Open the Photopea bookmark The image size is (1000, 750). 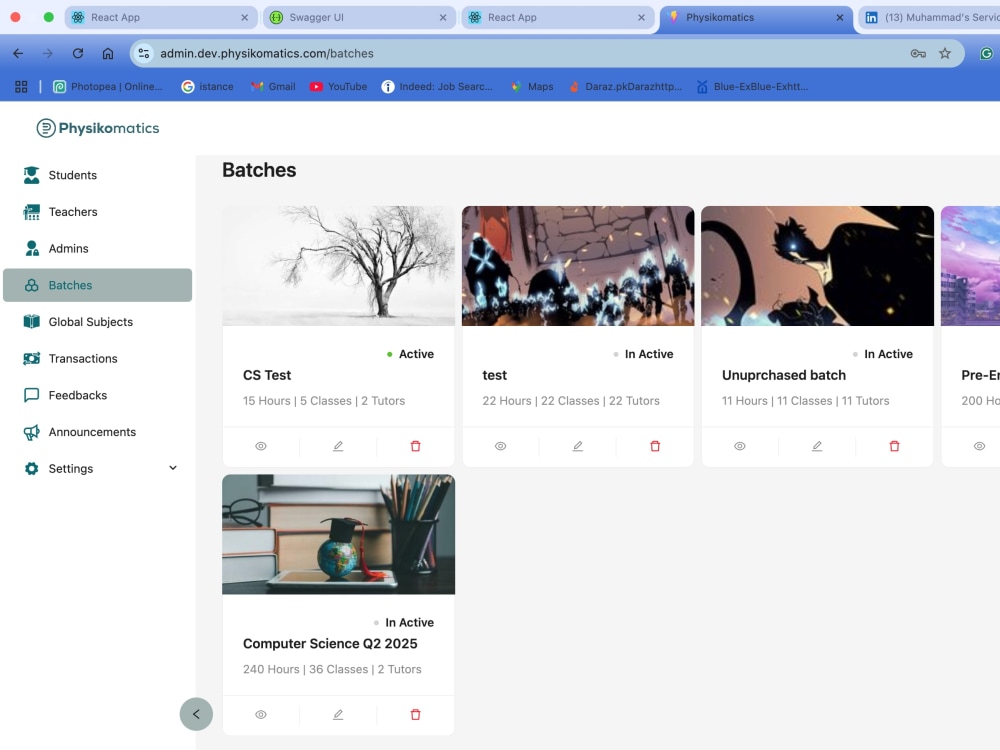point(108,87)
